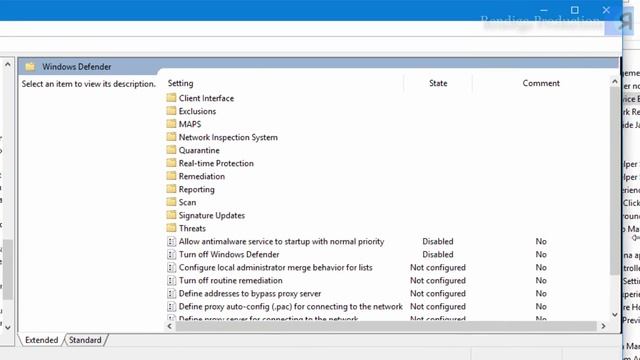Click the horizontal scrollbar thumb under settings list
This screenshot has height=360, width=640.
(386, 326)
